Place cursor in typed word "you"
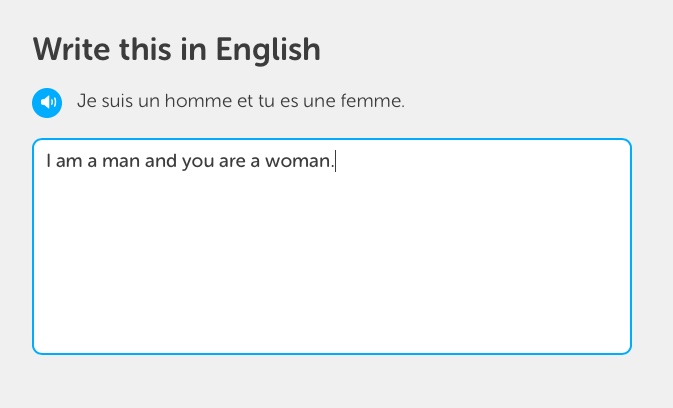This screenshot has height=408, width=673. (197, 163)
